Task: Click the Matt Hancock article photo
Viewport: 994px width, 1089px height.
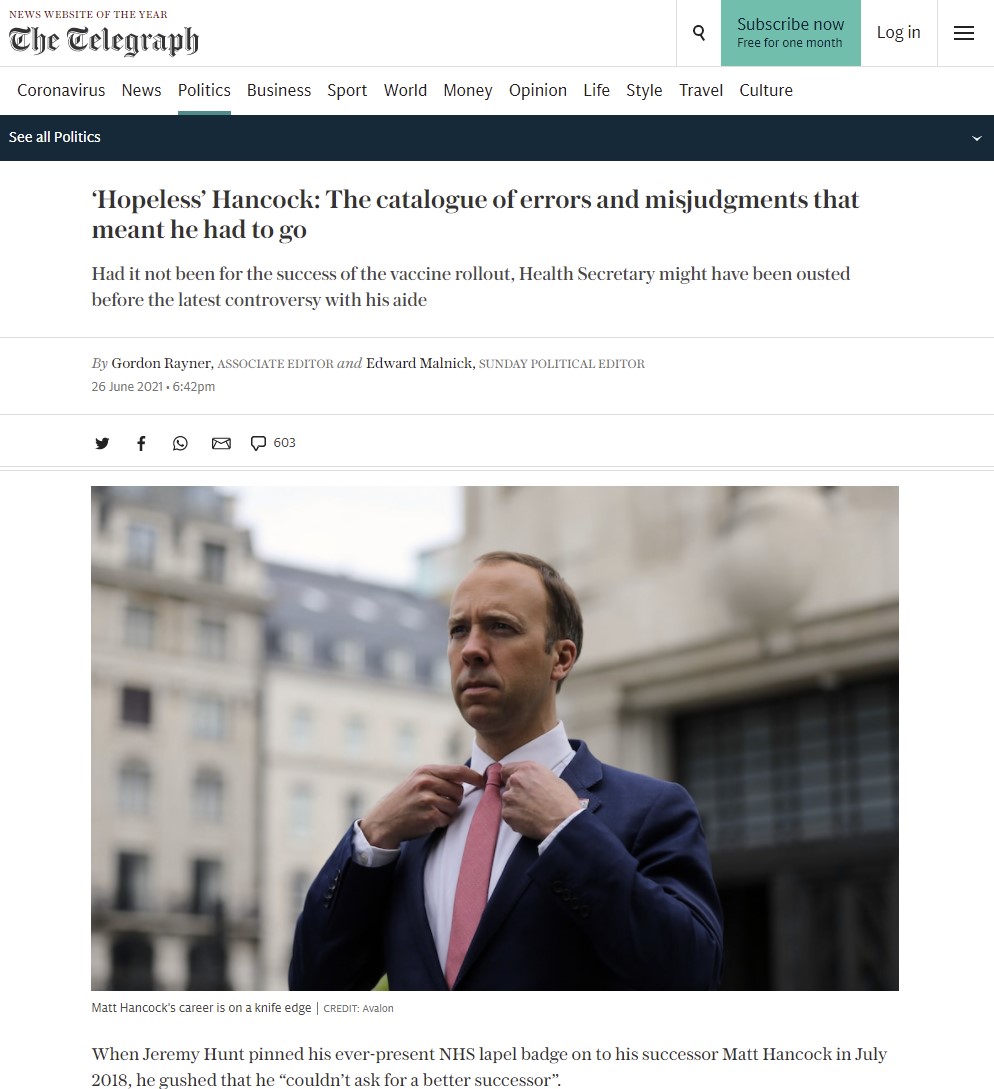Action: pos(495,738)
